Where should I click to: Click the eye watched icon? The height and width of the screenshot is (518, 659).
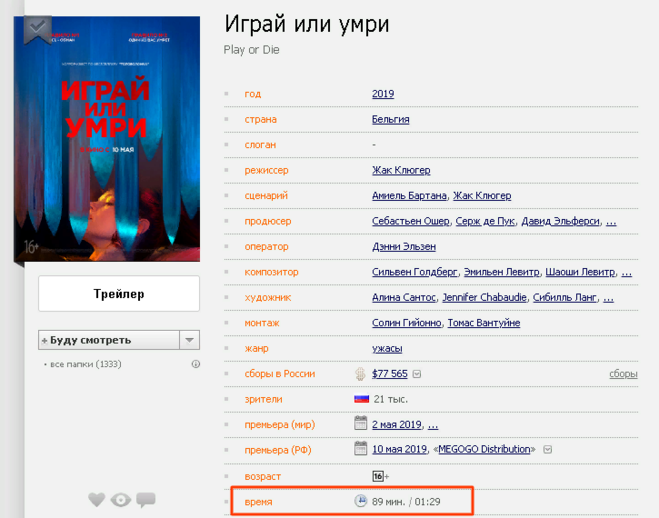(121, 499)
